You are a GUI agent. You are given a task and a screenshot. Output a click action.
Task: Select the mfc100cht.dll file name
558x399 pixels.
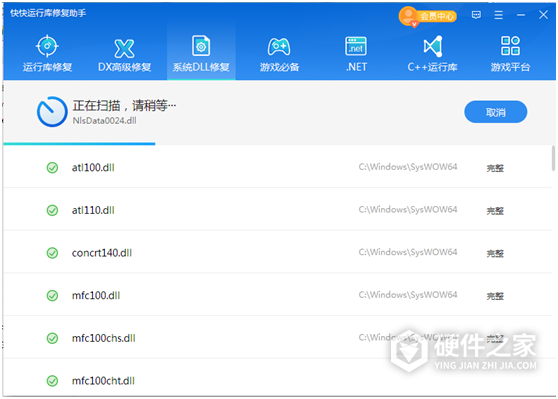click(x=103, y=381)
